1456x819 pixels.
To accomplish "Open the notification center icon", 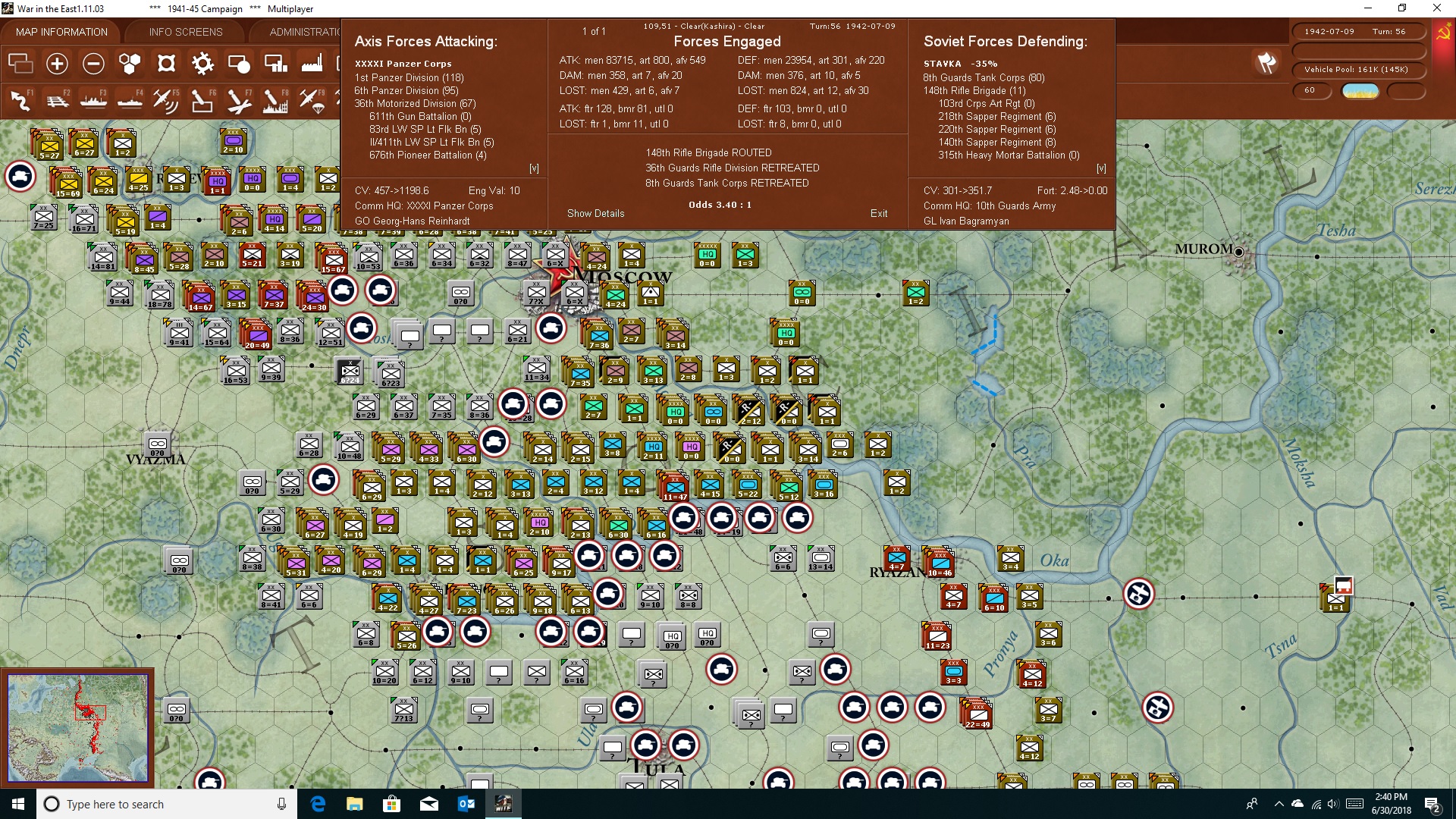I will click(x=1432, y=805).
